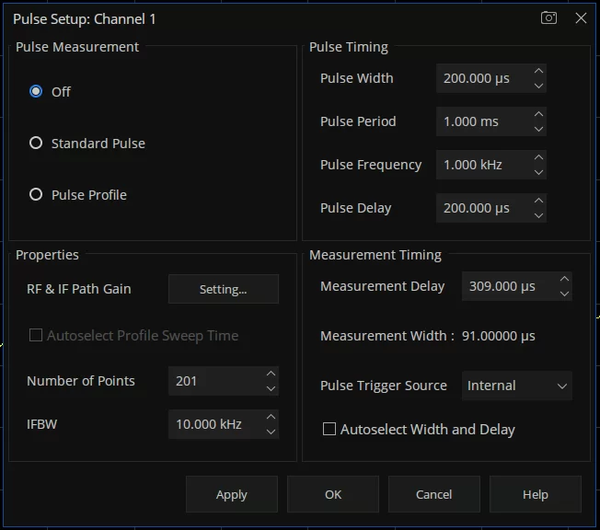Decrease Pulse Period with down arrow
The width and height of the screenshot is (600, 530).
(x=539, y=129)
